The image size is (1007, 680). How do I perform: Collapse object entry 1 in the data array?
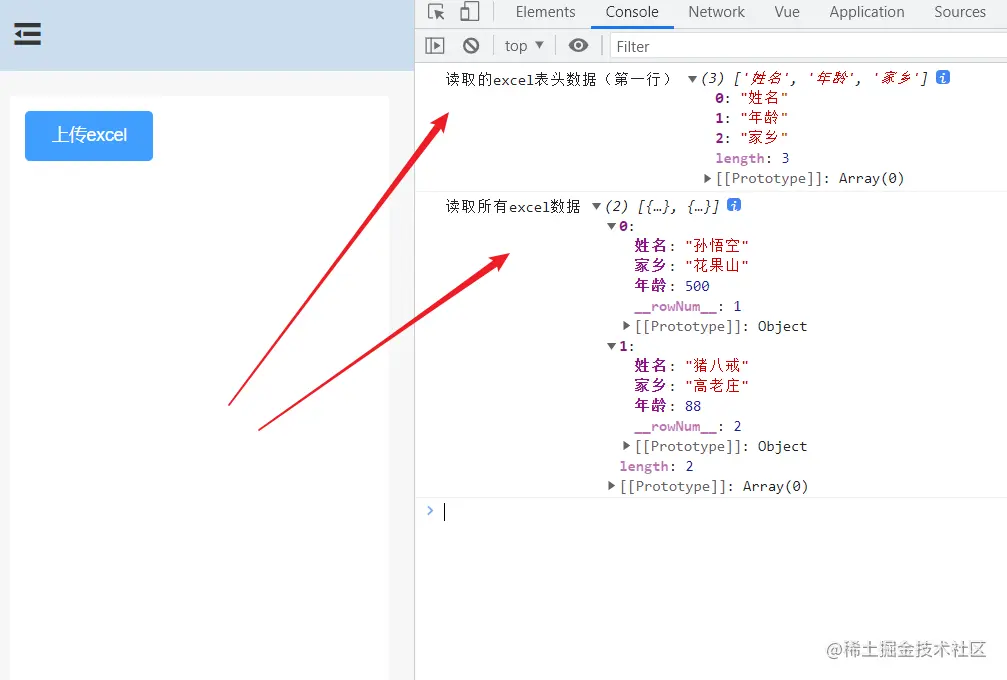(x=611, y=346)
